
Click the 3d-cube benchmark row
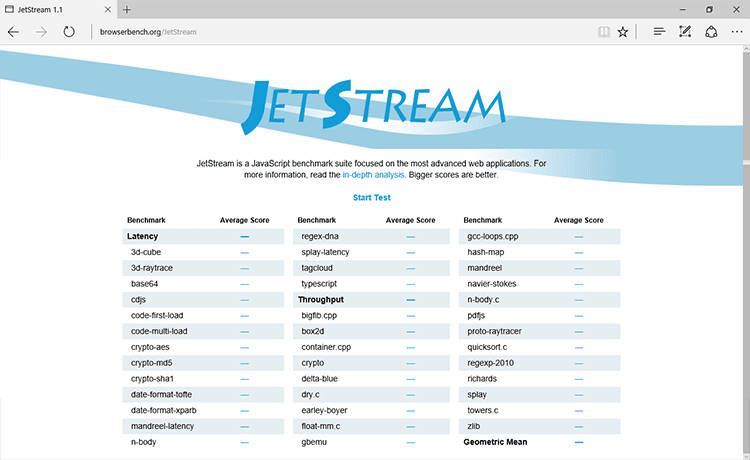click(x=203, y=252)
